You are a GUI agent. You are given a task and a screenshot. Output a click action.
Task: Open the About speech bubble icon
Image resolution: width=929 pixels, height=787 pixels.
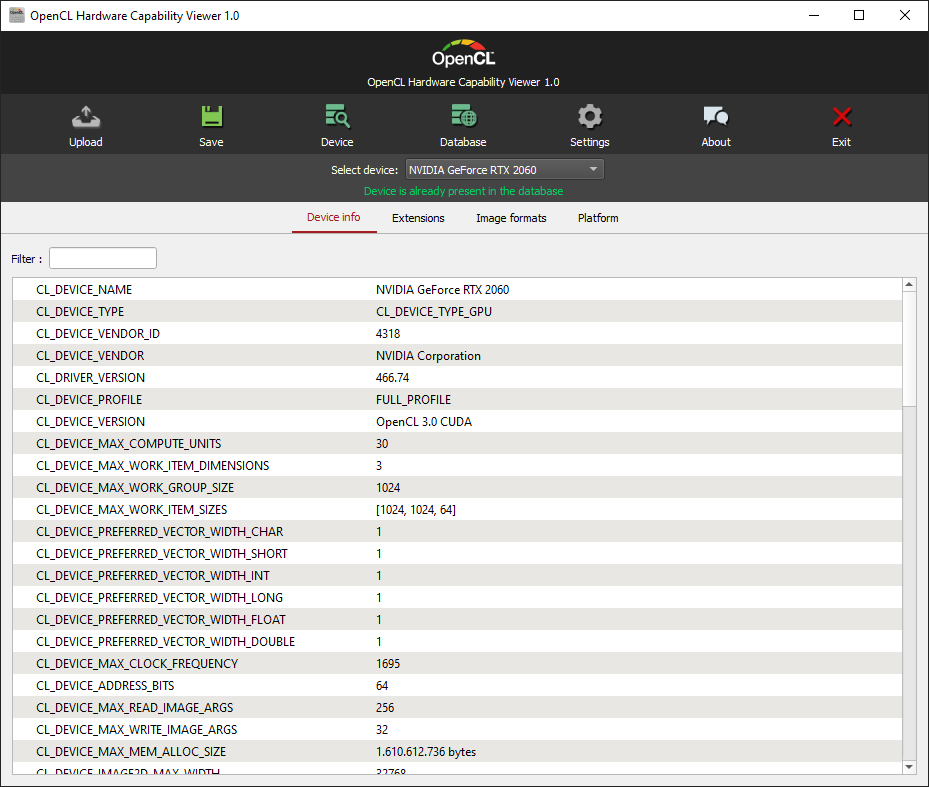(x=716, y=116)
